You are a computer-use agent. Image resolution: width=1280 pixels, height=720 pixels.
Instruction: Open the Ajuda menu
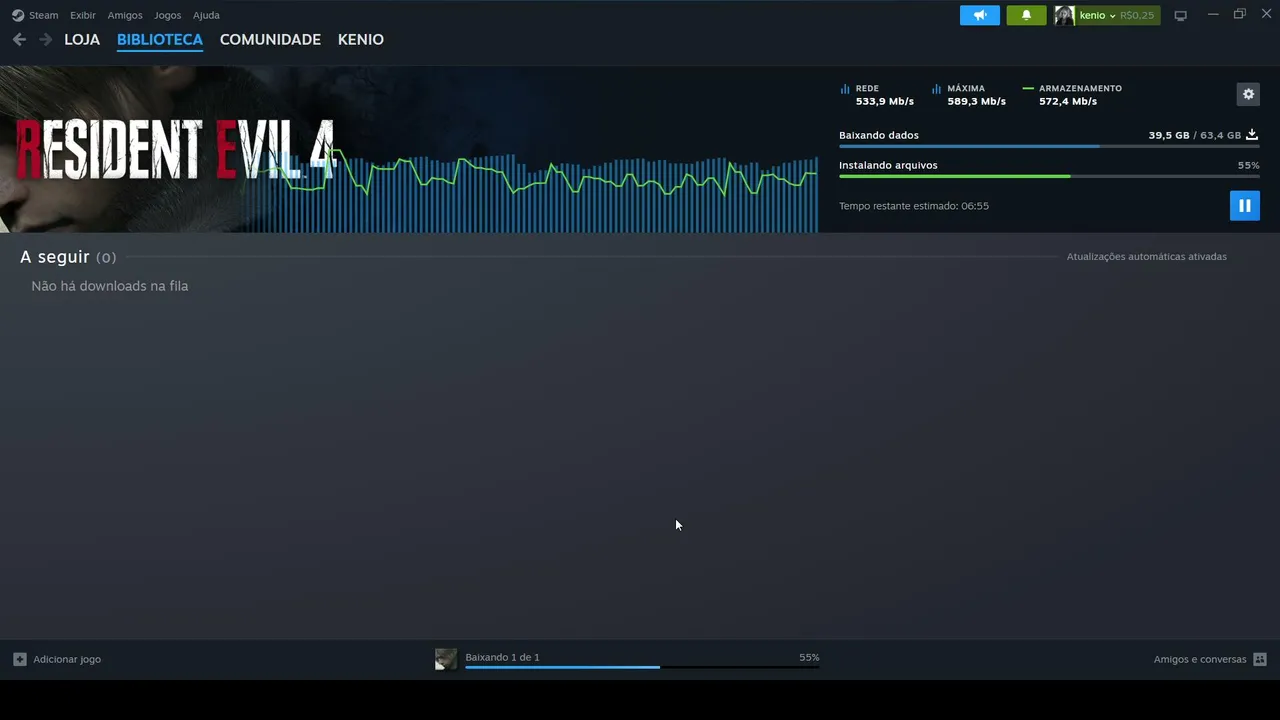tap(206, 15)
